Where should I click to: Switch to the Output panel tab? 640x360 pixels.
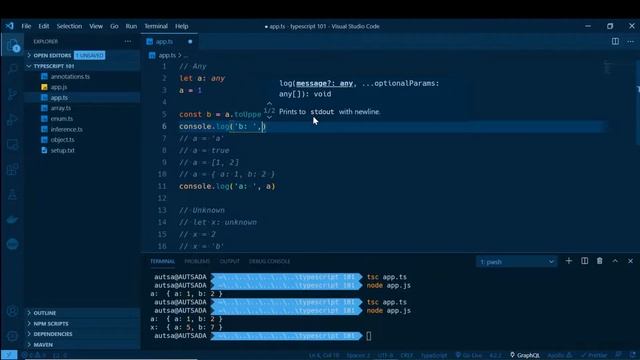pyautogui.click(x=229, y=261)
